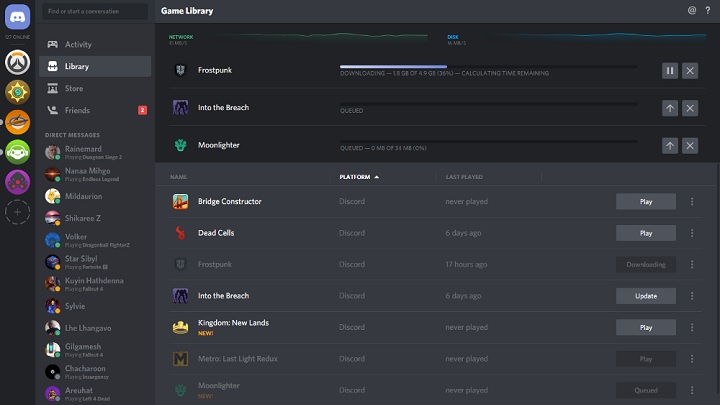The image size is (720, 405).
Task: Go to the Activity tab
Action: 95,45
